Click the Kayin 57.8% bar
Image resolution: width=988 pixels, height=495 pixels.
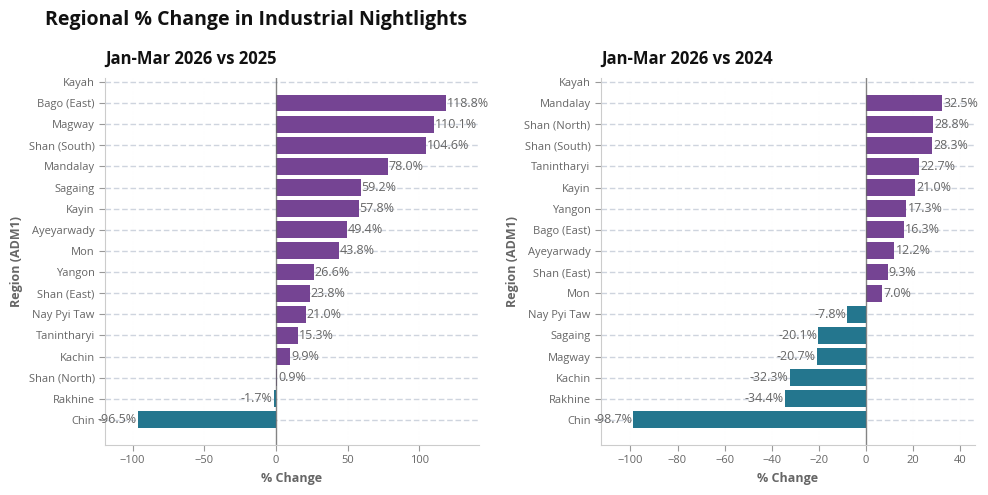[317, 208]
